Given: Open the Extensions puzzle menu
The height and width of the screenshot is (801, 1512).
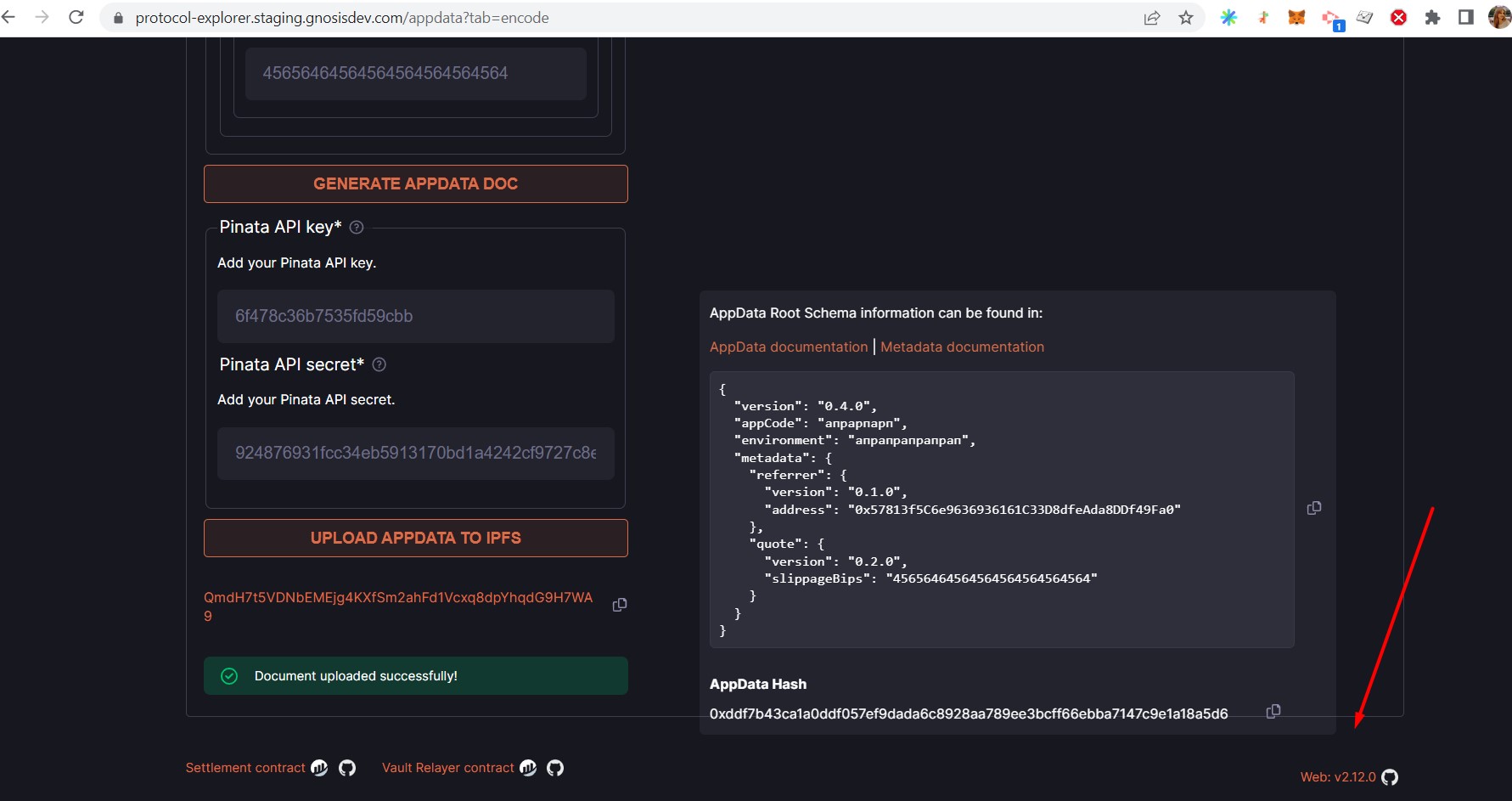Looking at the screenshot, I should point(1432,18).
